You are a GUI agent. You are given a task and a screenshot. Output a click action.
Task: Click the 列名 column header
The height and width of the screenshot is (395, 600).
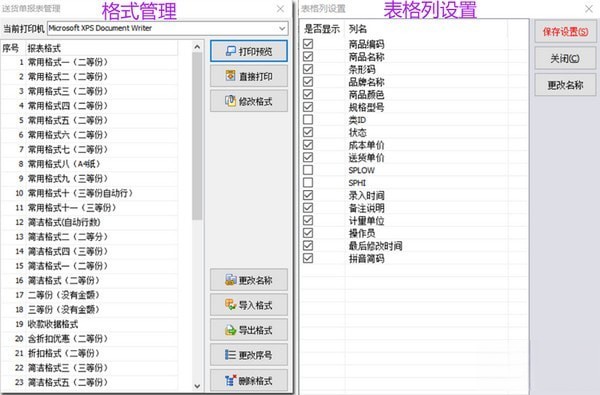point(426,29)
